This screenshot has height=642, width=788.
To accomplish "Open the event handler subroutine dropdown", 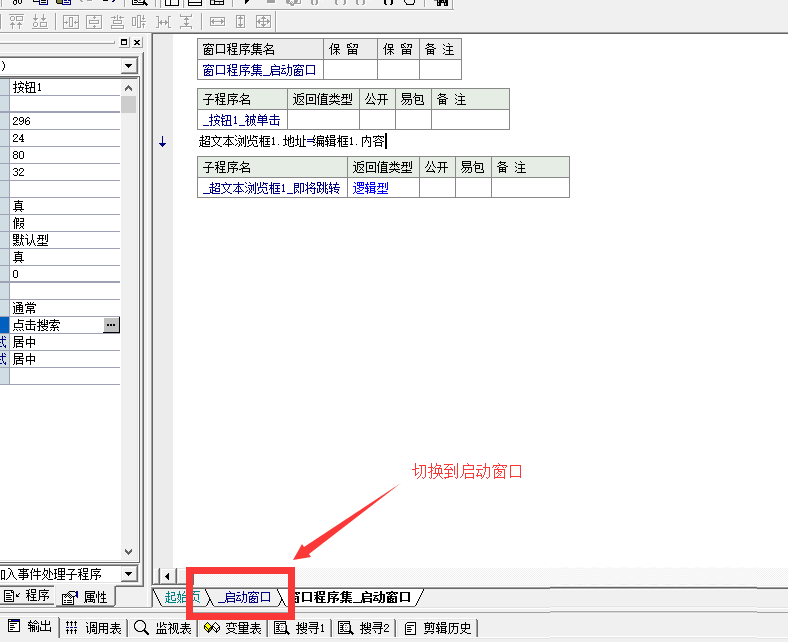I will pyautogui.click(x=129, y=574).
